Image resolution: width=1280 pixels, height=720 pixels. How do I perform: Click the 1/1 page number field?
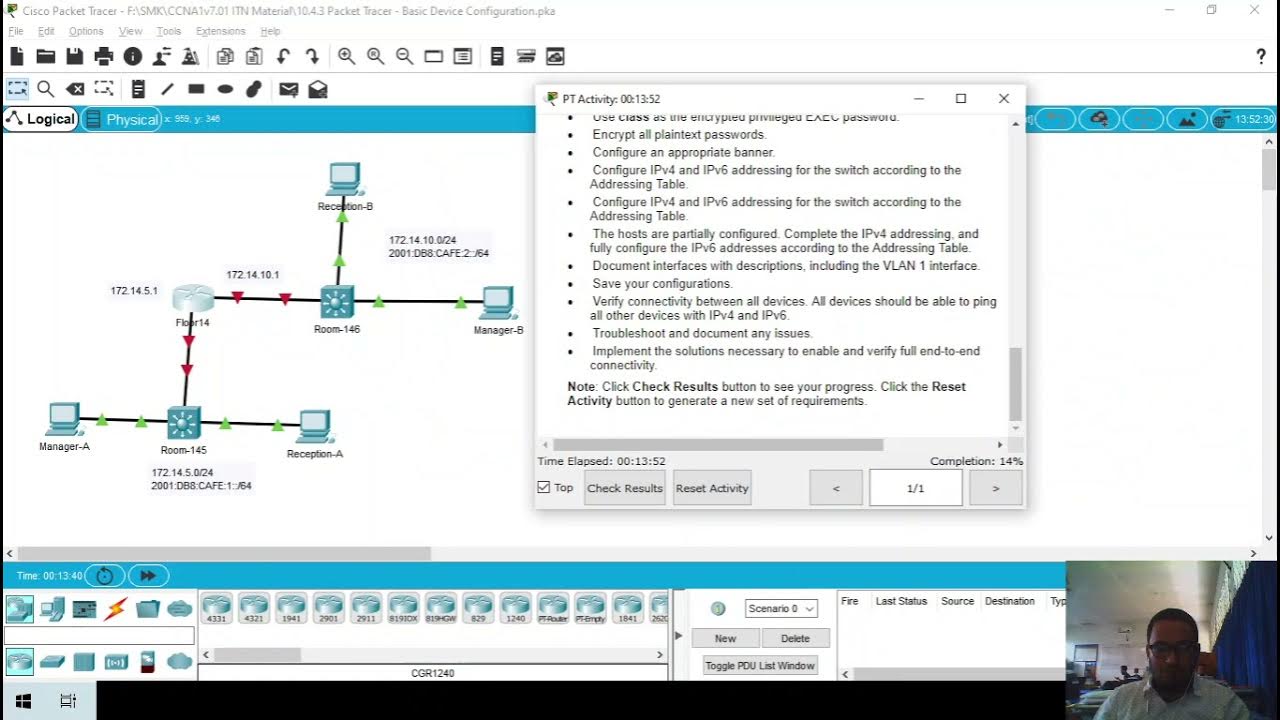[x=915, y=488]
